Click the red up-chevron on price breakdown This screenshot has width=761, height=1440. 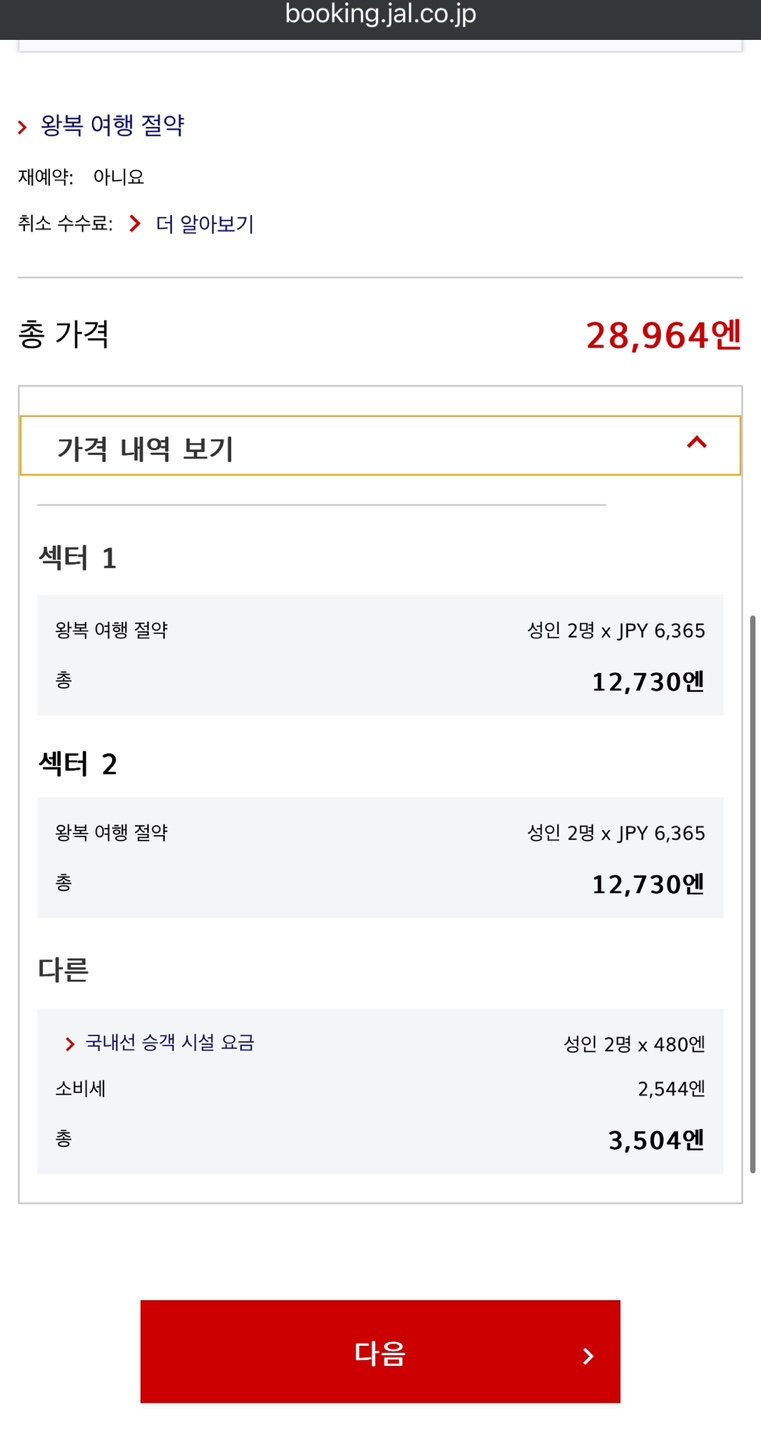click(697, 442)
